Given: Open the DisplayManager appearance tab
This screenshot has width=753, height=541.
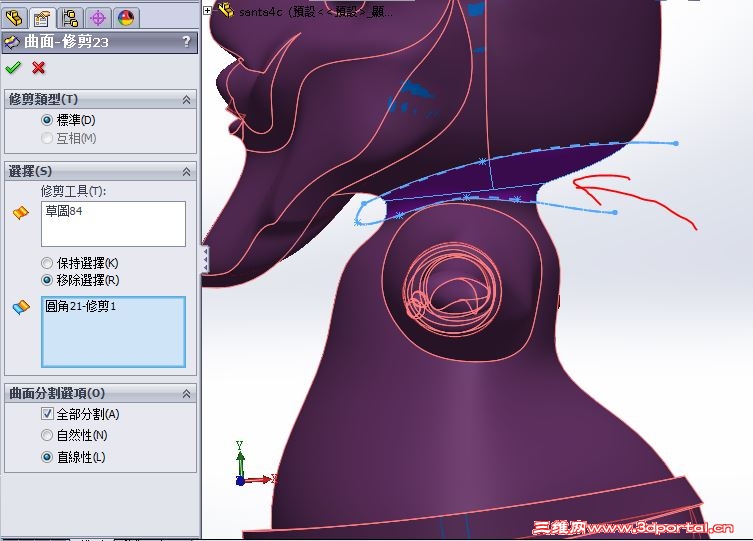Looking at the screenshot, I should [x=126, y=18].
